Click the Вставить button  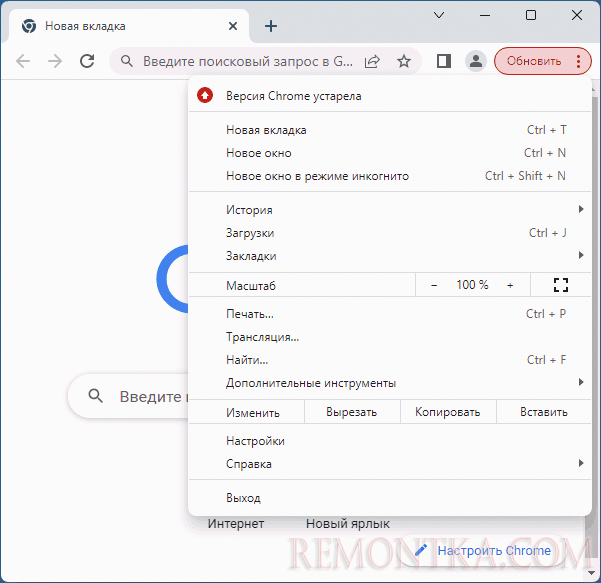click(544, 412)
